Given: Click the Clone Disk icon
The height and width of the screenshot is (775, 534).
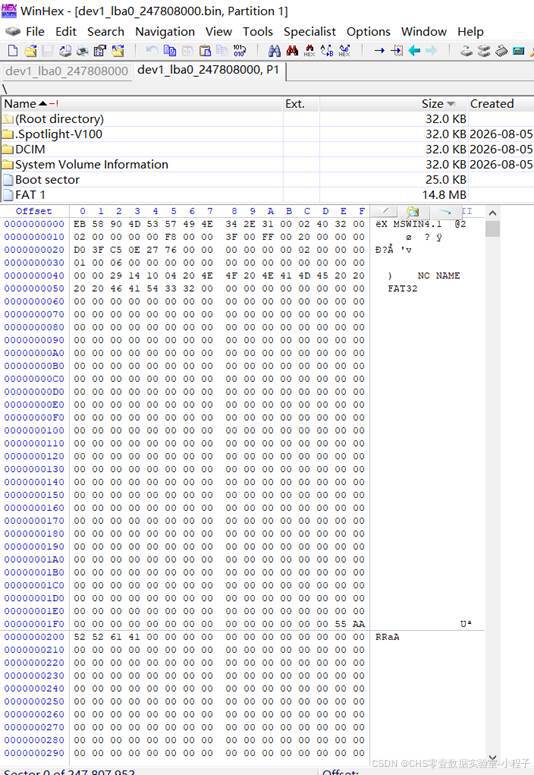Looking at the screenshot, I should (484, 50).
